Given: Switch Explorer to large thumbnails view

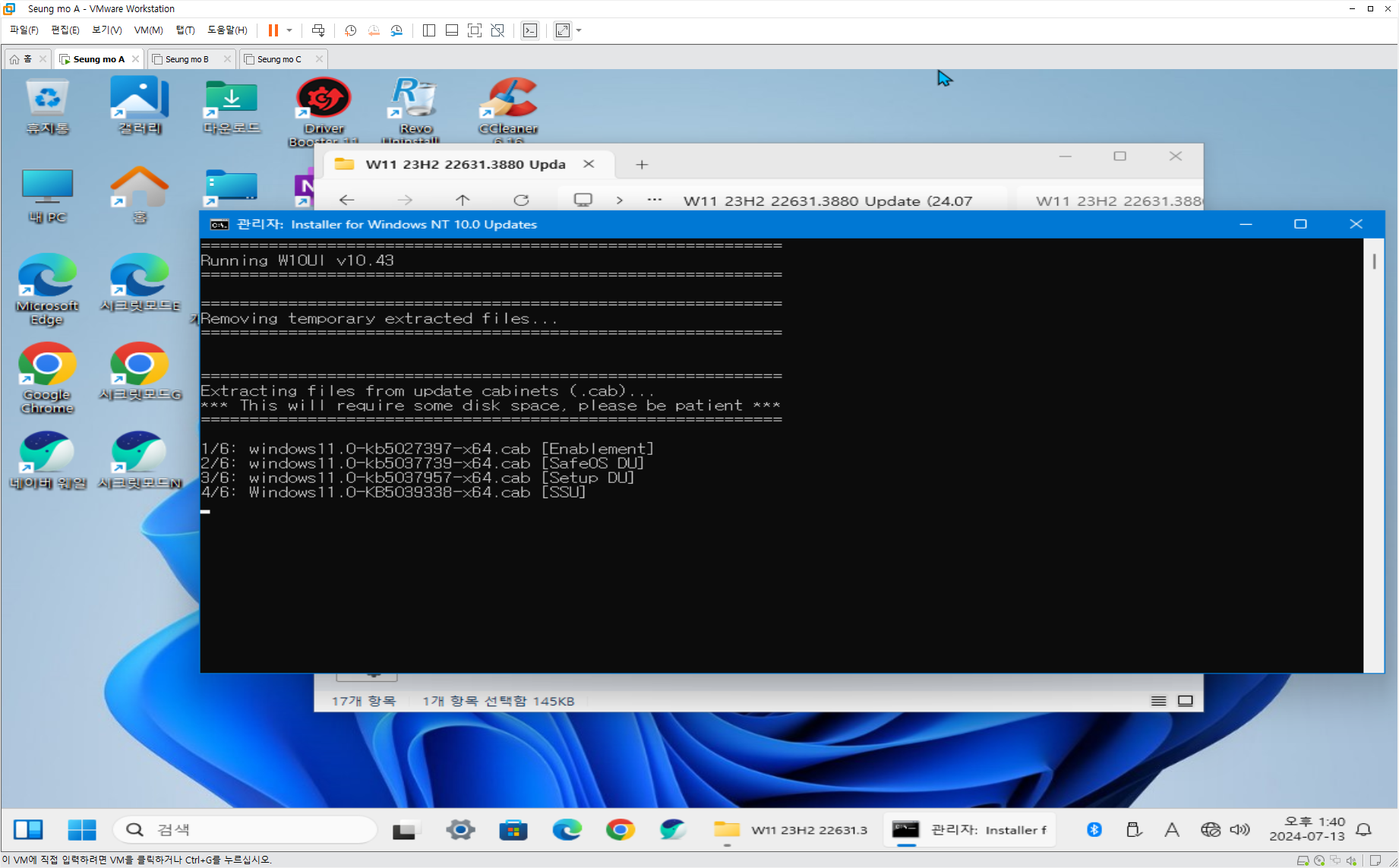Looking at the screenshot, I should point(1186,701).
